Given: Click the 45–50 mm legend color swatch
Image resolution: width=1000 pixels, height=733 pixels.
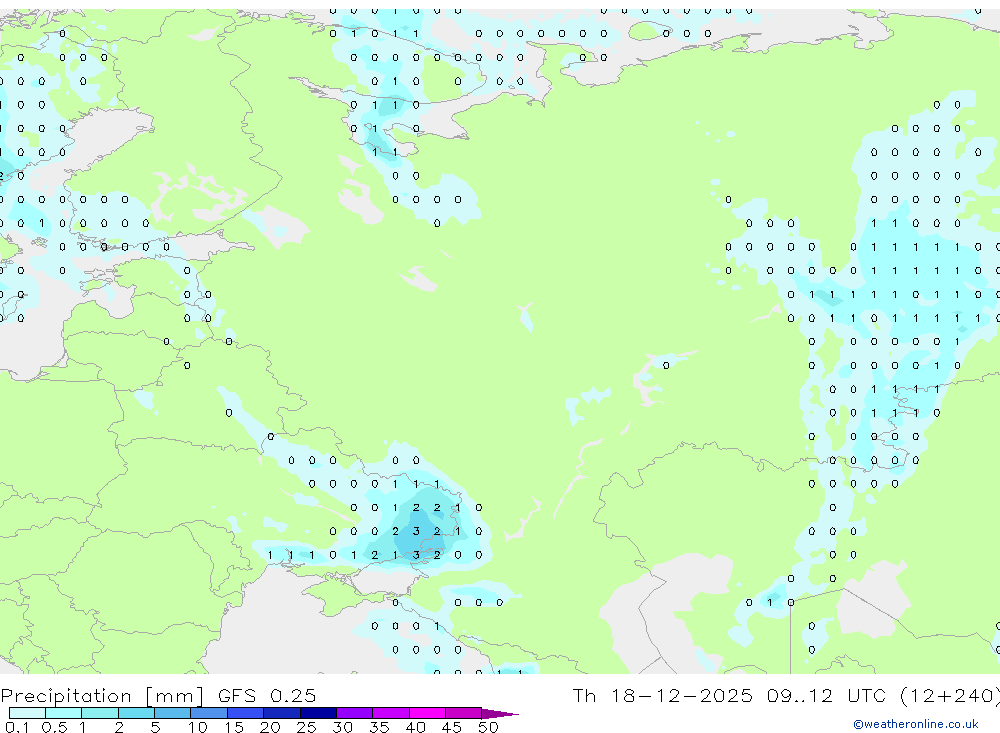Looking at the screenshot, I should coord(464,713).
